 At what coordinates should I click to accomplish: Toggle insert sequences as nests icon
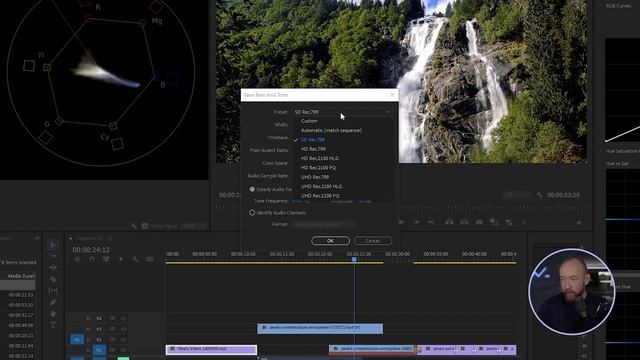tap(77, 259)
